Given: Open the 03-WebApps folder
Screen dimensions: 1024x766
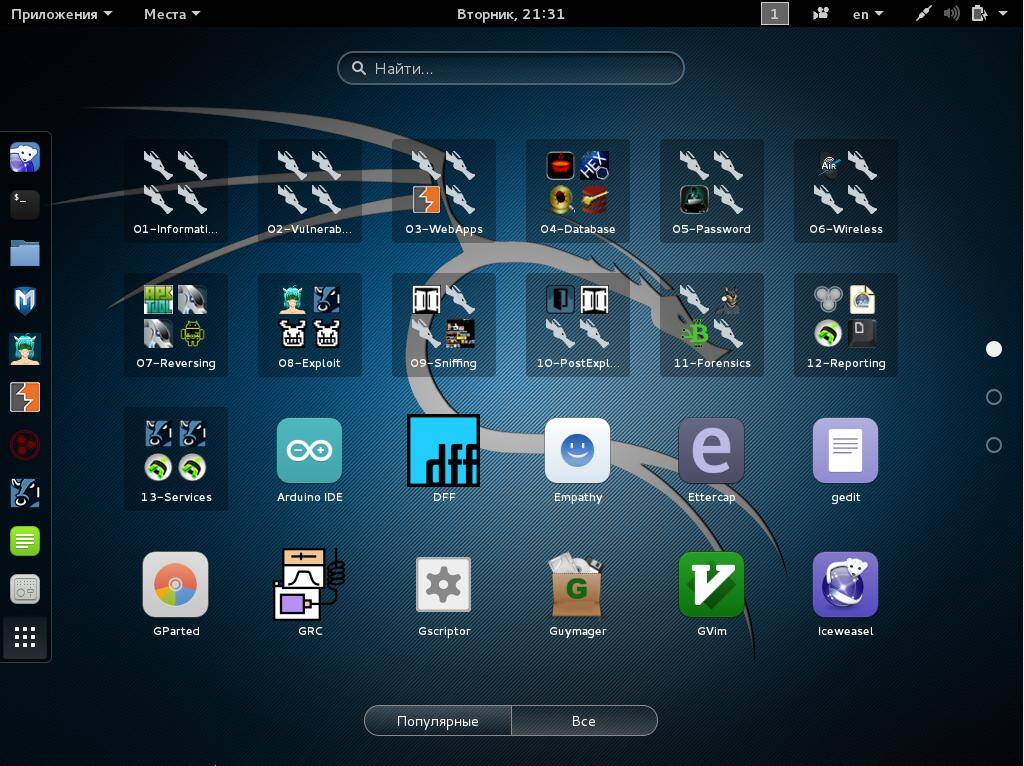Looking at the screenshot, I should (x=443, y=190).
